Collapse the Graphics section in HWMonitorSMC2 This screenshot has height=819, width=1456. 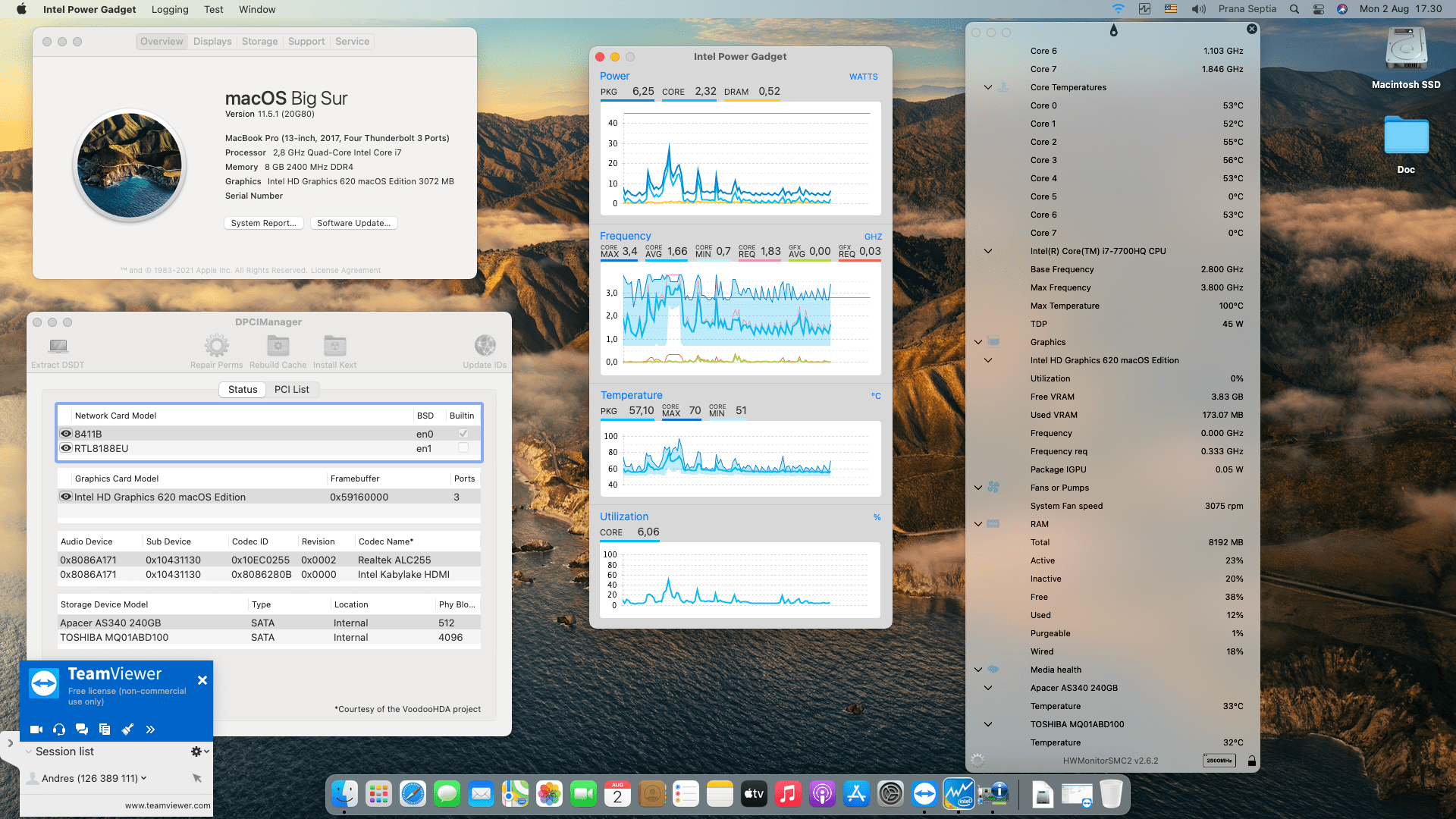(x=978, y=342)
